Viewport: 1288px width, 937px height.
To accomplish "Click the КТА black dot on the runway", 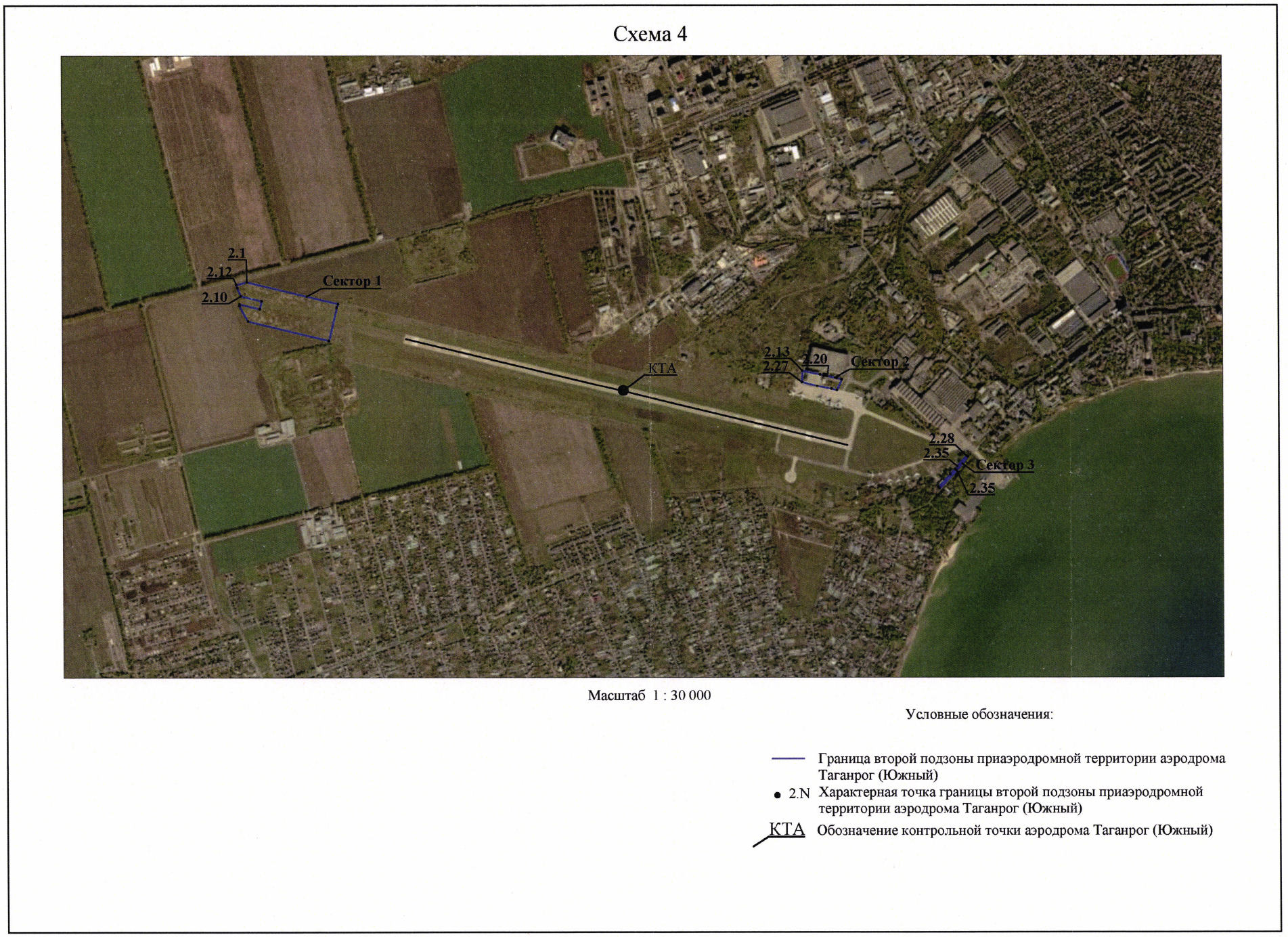I will 623,390.
